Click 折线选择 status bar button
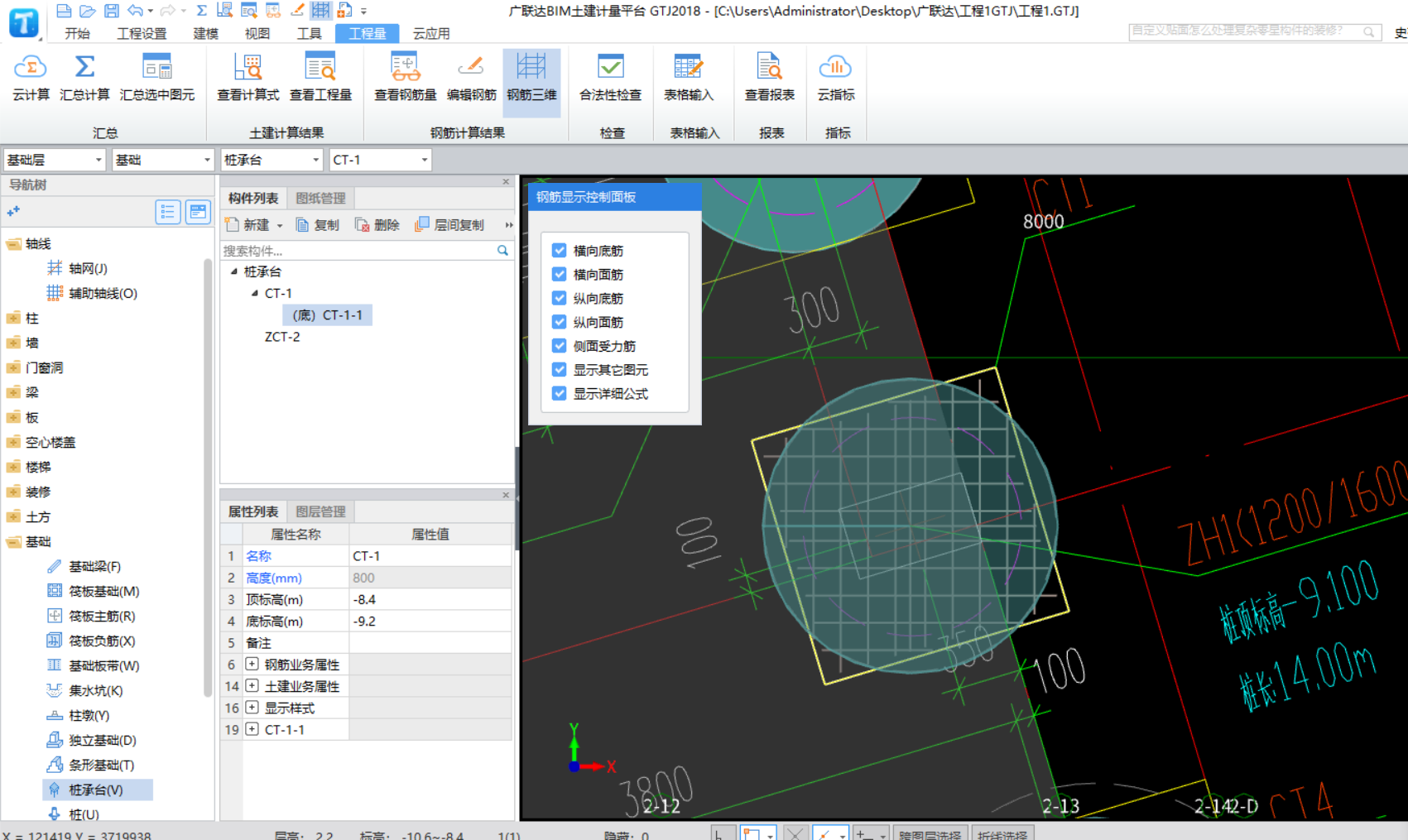 click(x=1002, y=833)
